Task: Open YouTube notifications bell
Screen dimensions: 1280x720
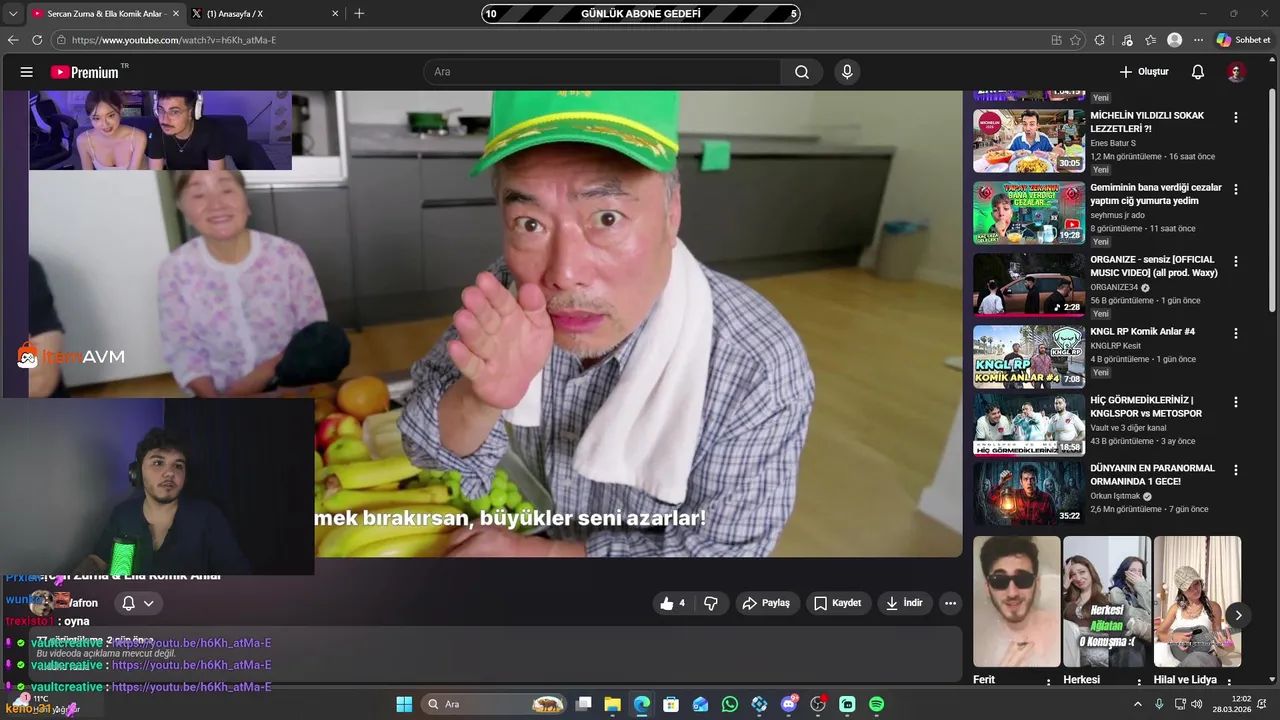Action: click(x=1198, y=72)
